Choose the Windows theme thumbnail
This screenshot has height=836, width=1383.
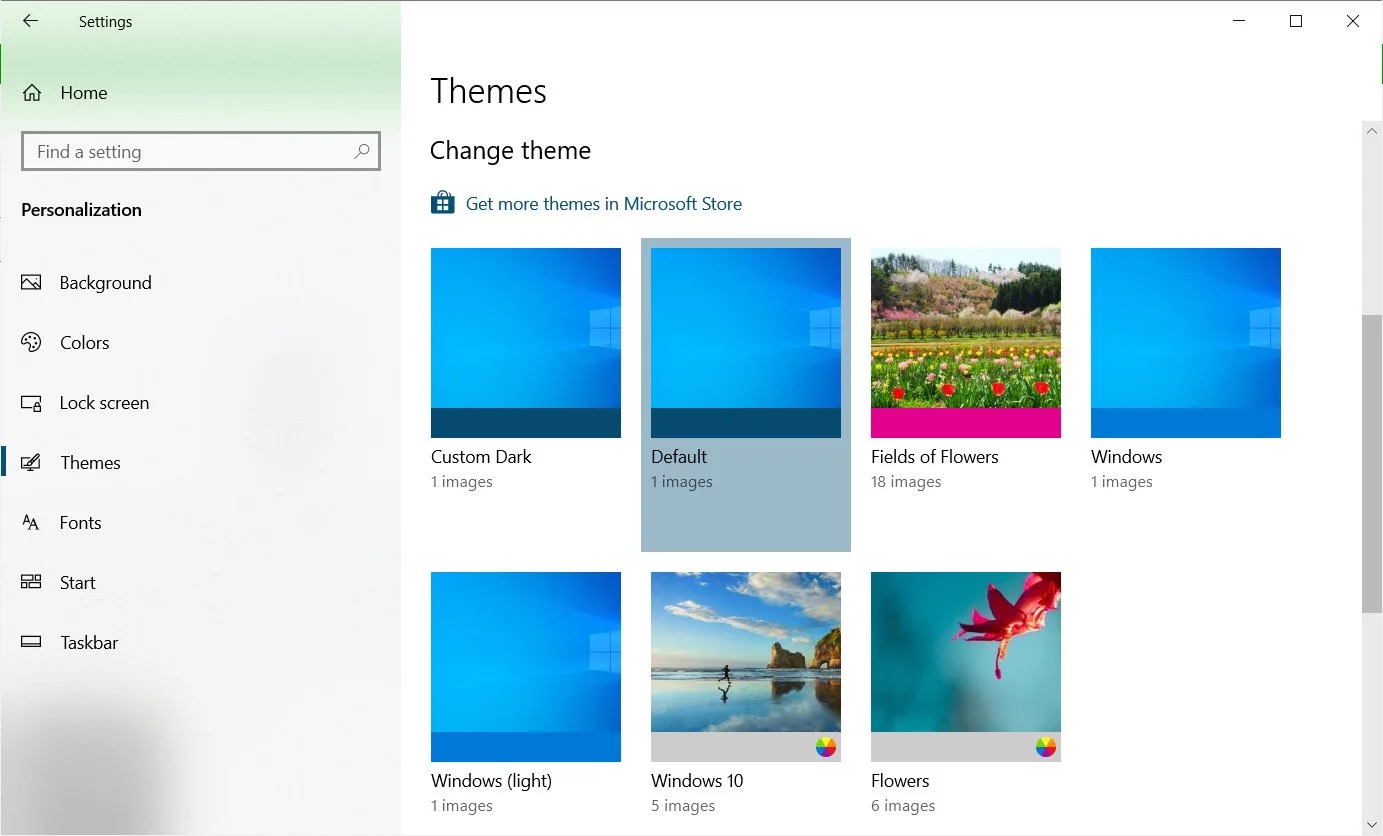coord(1186,343)
